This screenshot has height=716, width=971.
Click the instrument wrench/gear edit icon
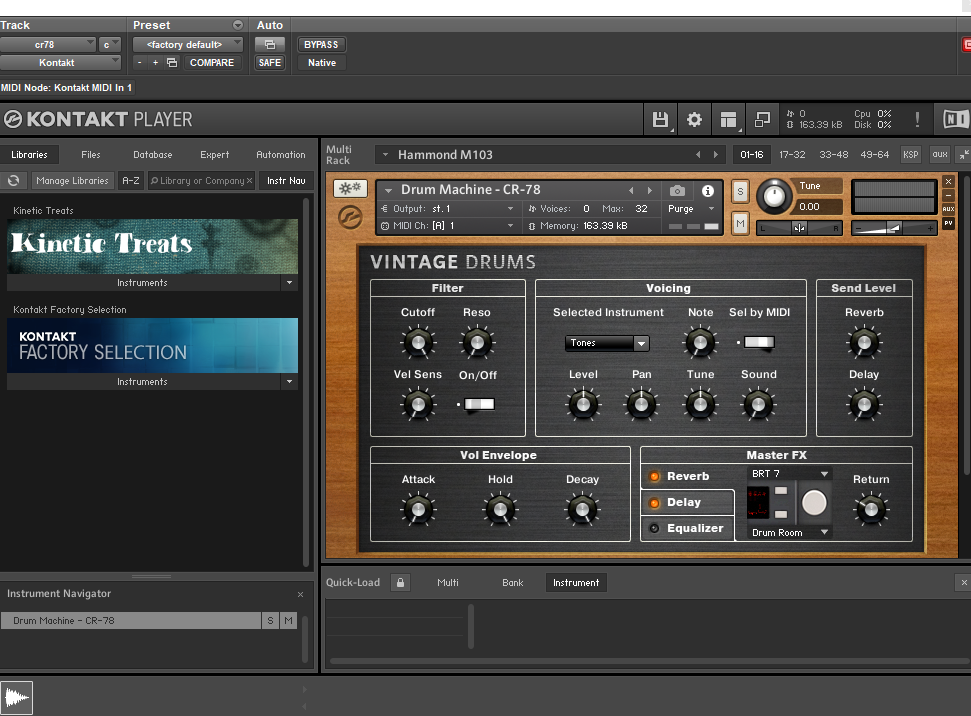pos(351,188)
